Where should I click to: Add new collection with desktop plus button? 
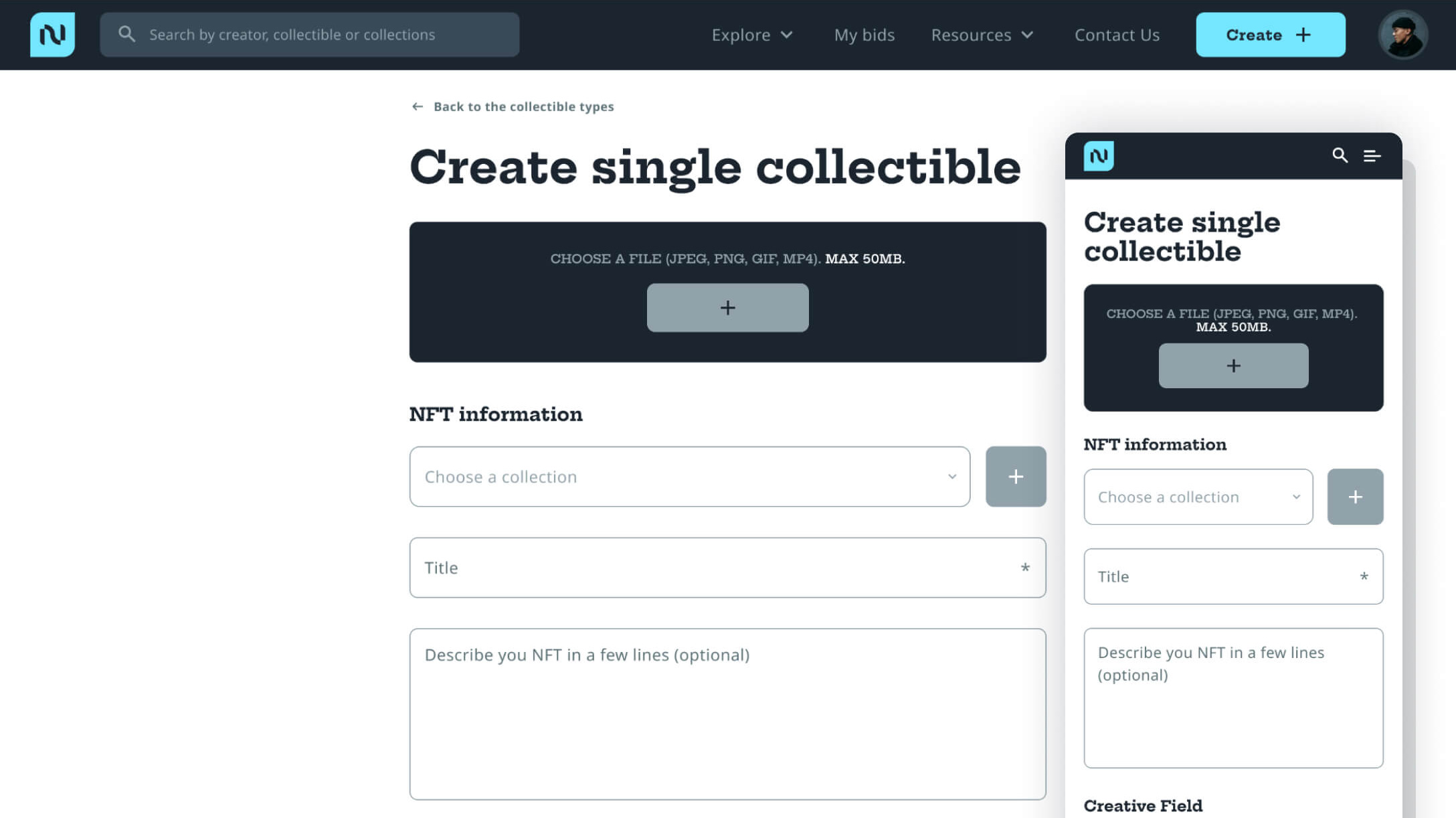1015,477
